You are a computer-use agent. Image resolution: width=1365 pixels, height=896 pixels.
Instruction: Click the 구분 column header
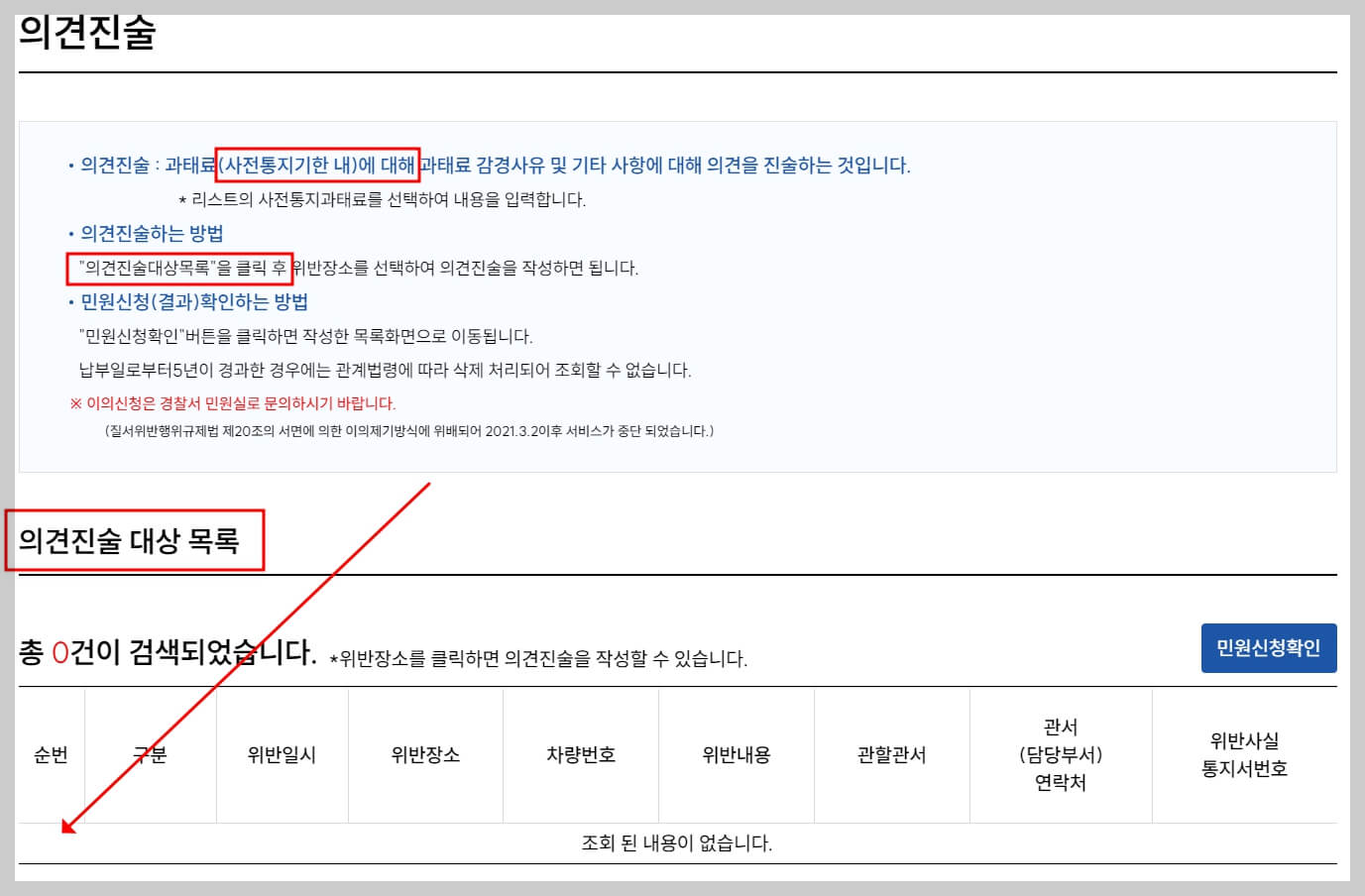pyautogui.click(x=151, y=754)
